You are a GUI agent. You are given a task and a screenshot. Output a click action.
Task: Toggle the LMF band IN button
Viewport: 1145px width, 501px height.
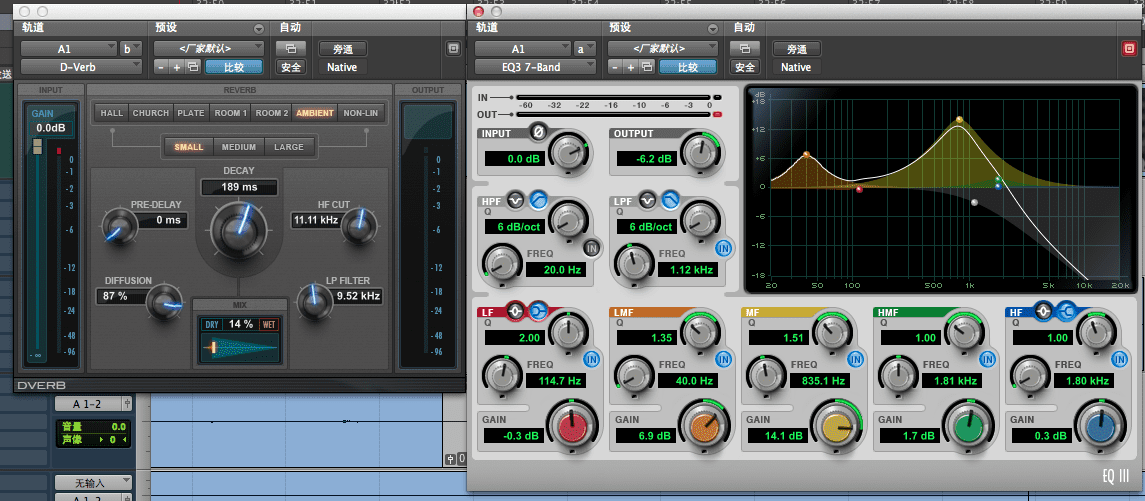pyautogui.click(x=724, y=359)
